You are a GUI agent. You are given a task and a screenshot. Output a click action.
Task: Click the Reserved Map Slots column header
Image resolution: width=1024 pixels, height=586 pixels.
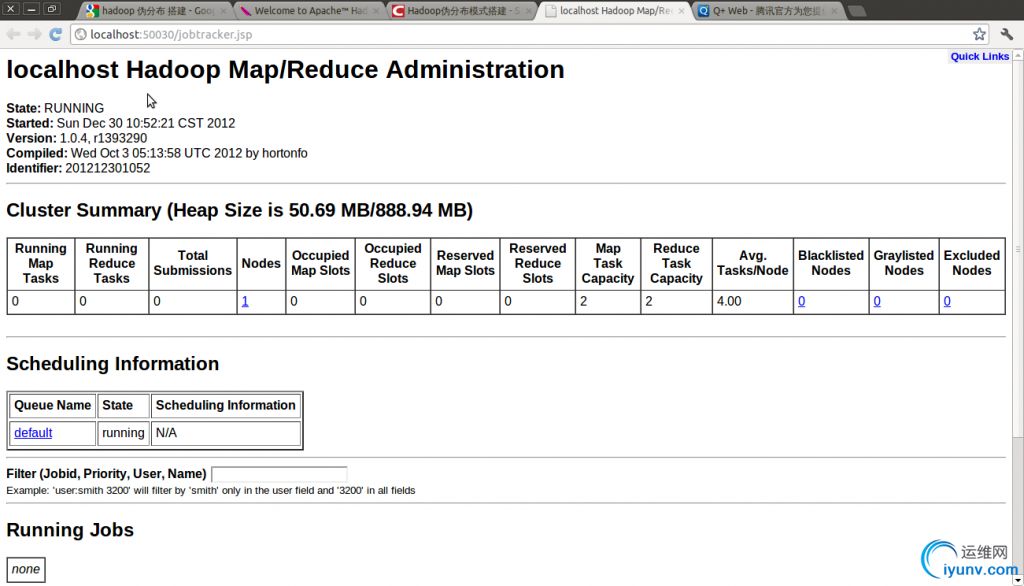coord(465,263)
